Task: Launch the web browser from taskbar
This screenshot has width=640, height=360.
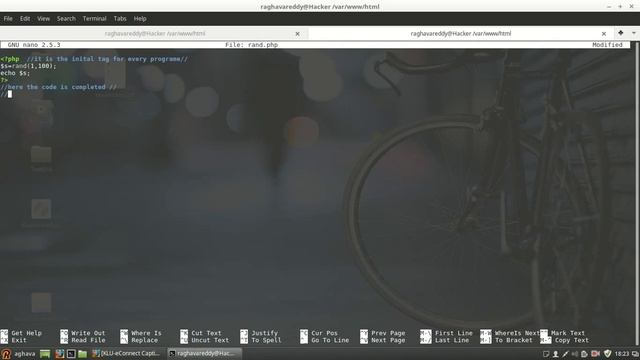Action: pos(60,354)
